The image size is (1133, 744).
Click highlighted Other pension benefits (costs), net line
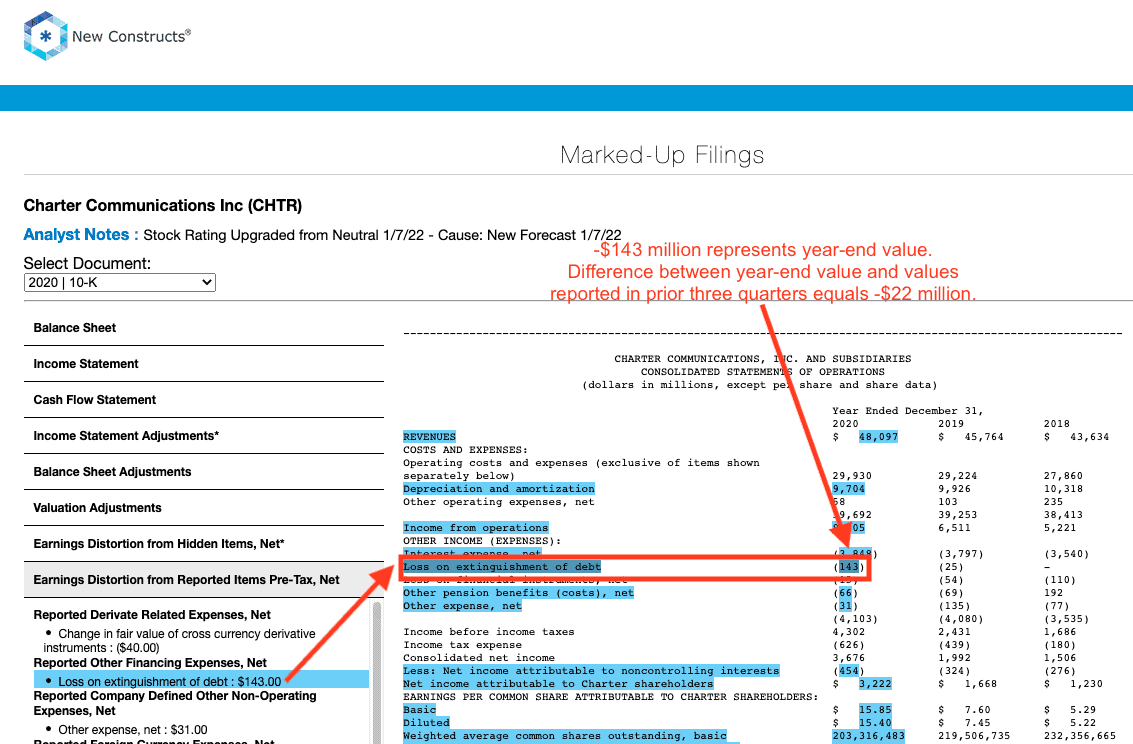click(x=518, y=593)
